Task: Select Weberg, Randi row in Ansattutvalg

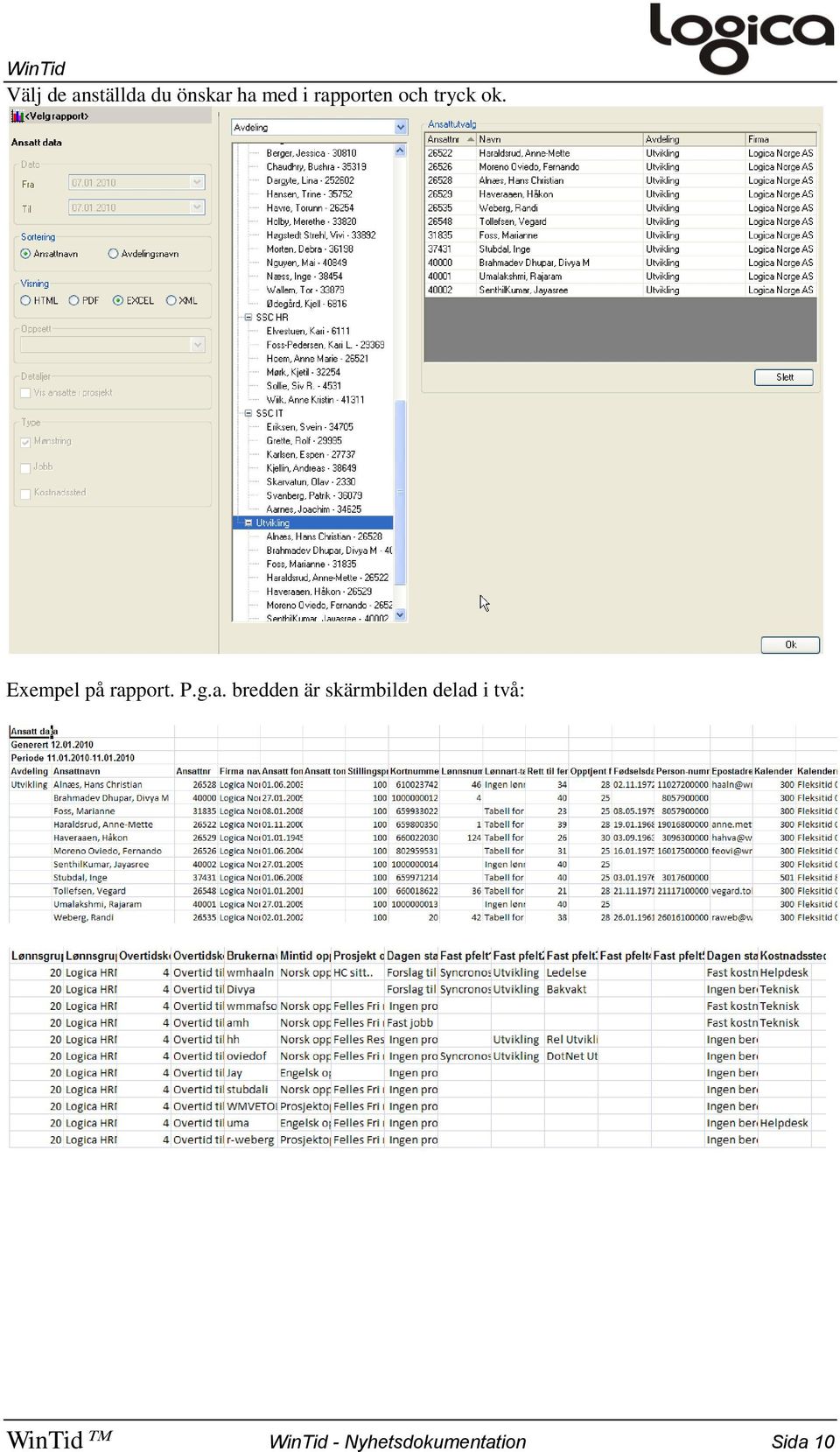Action: (620, 207)
